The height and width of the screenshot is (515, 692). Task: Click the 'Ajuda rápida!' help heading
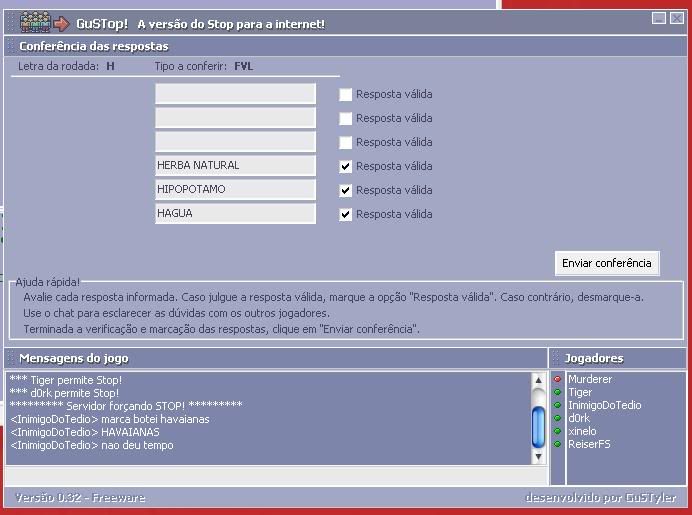pos(48,282)
